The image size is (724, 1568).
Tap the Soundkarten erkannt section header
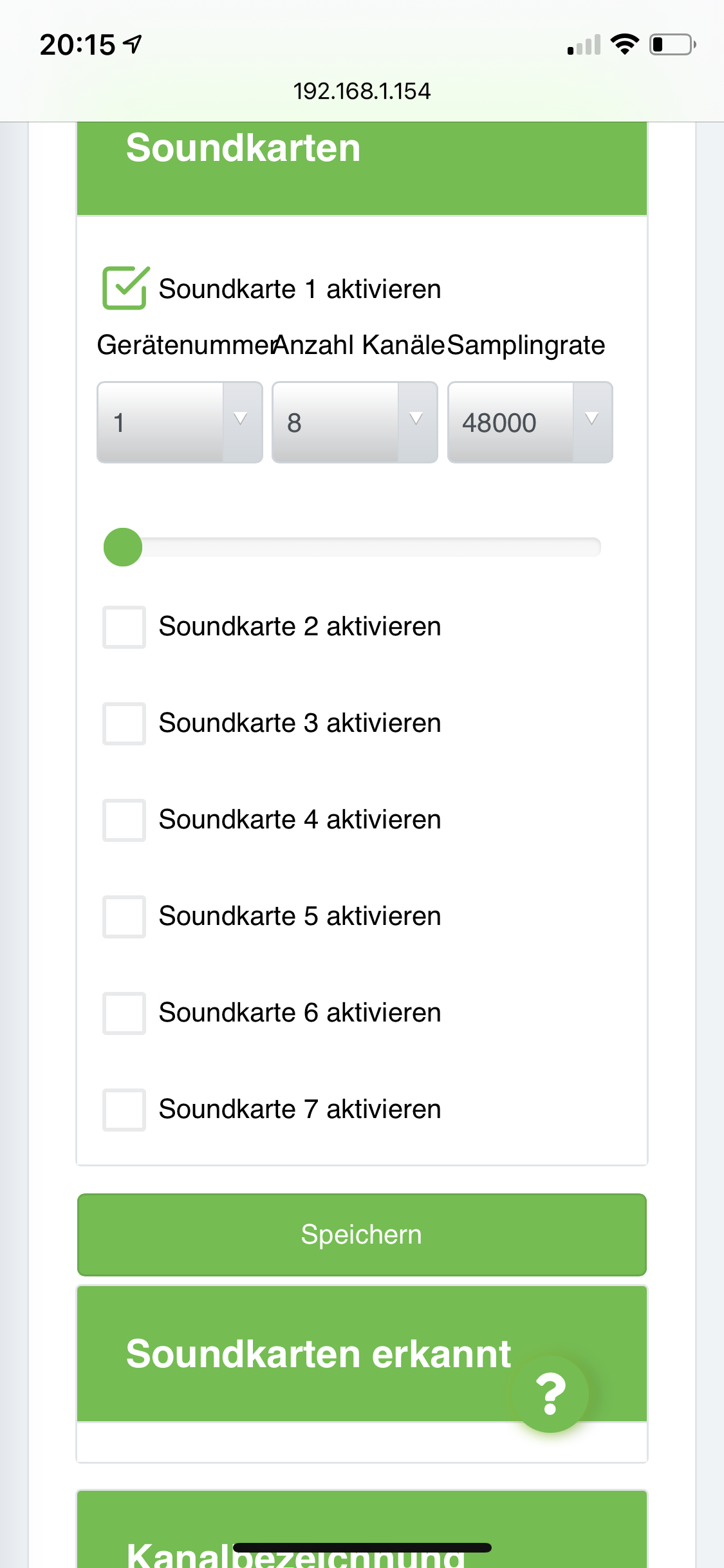pyautogui.click(x=319, y=1353)
